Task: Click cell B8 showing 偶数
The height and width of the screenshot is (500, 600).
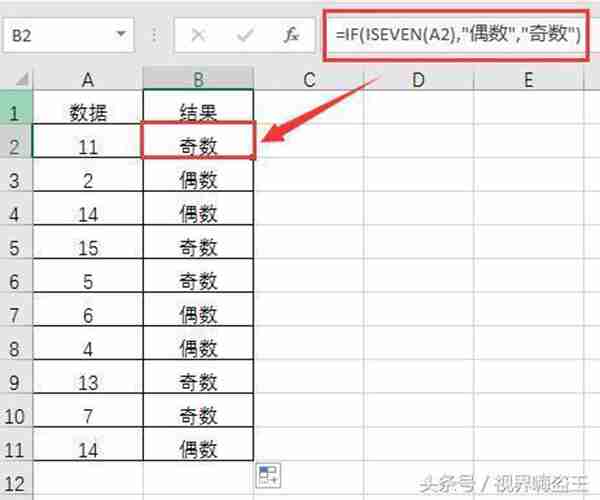Action: [x=198, y=343]
